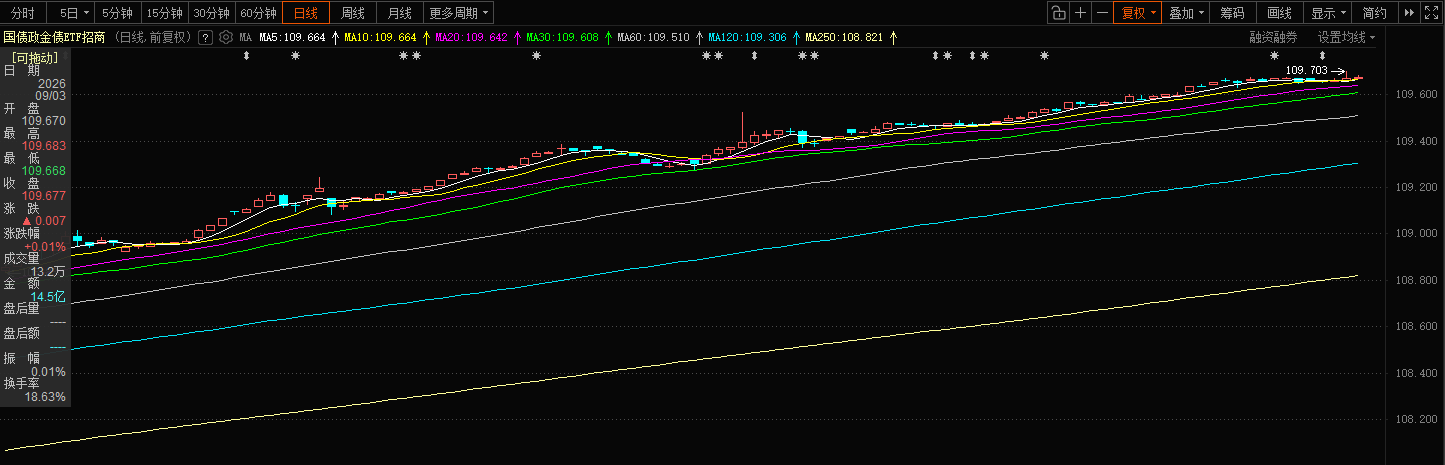This screenshot has width=1445, height=465.
Task: Open the 显示 display dropdown
Action: 1328,13
